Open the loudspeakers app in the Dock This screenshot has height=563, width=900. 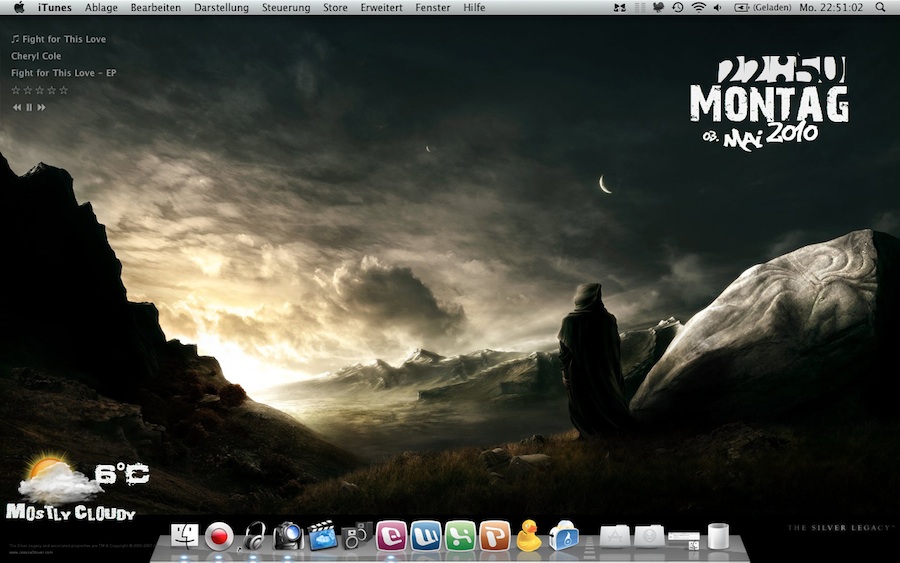356,535
